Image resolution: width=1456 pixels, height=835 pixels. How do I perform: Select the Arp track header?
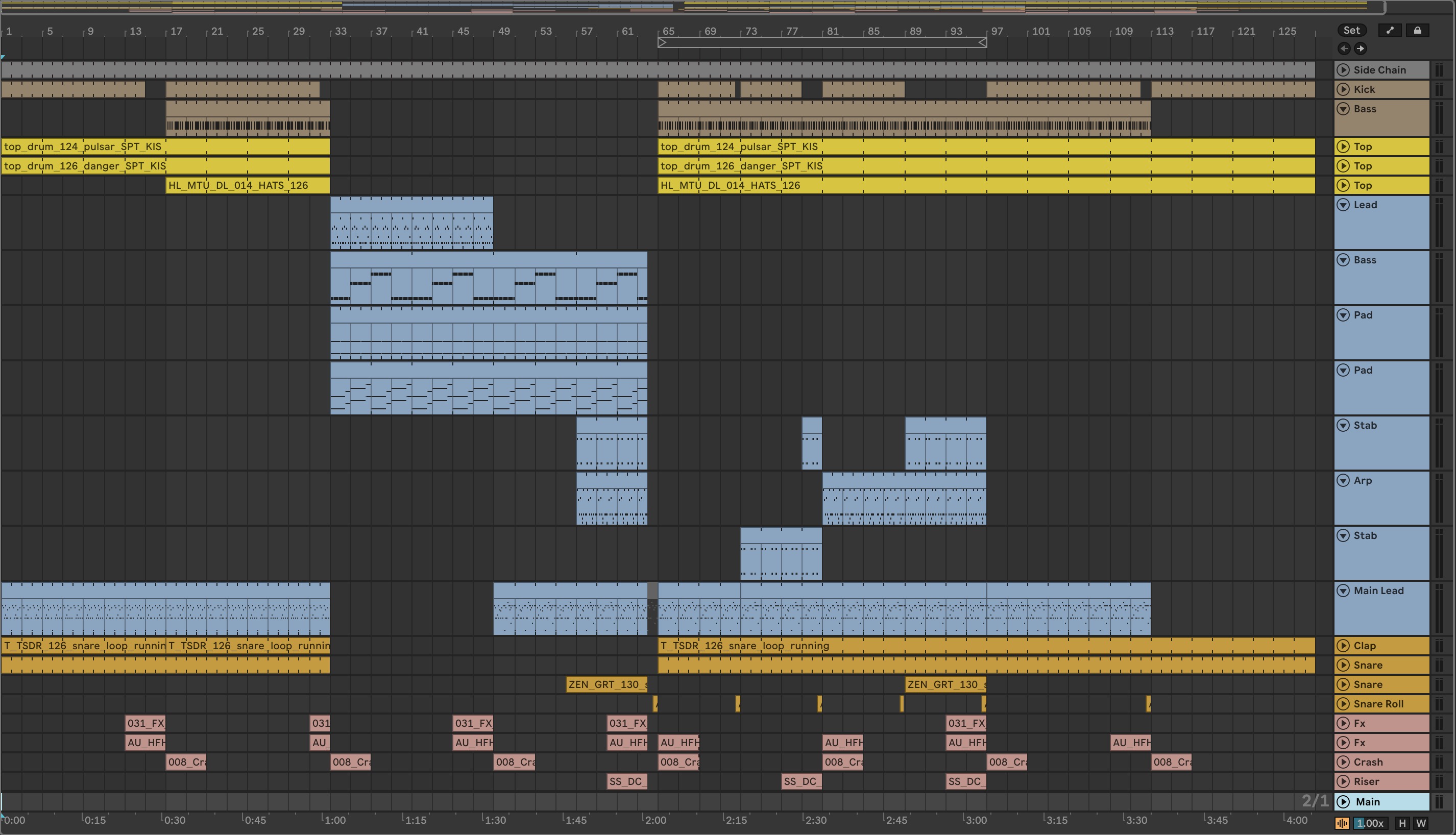1382,498
